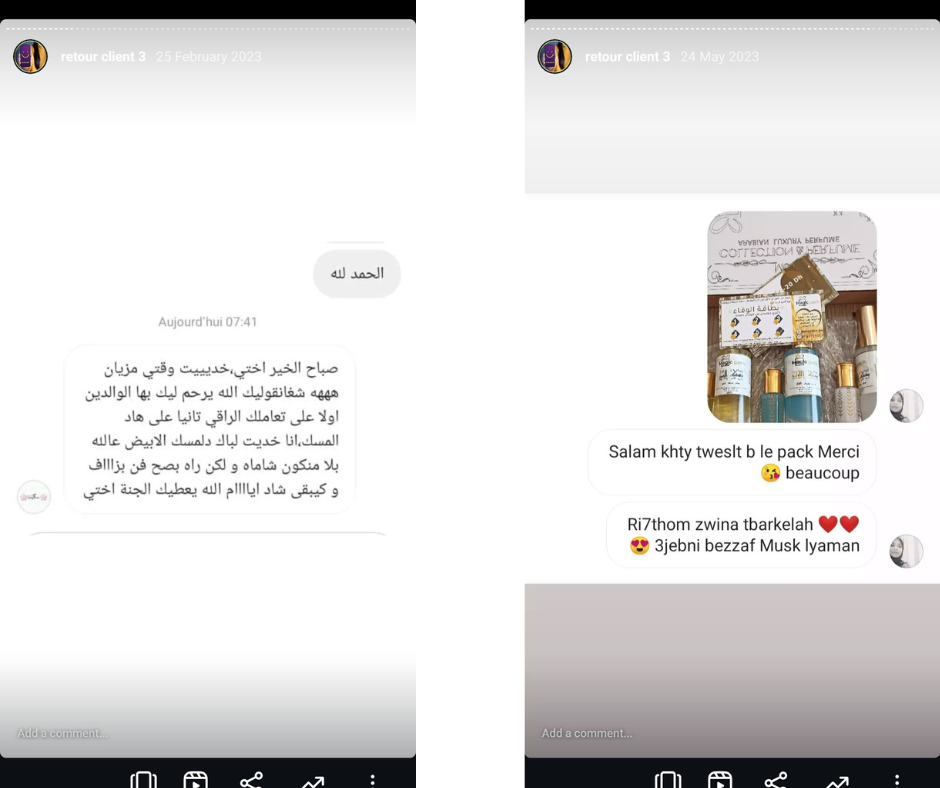Screen dimensions: 940x788
Task: Open the Reels icon under the 25 February story
Action: click(x=195, y=780)
